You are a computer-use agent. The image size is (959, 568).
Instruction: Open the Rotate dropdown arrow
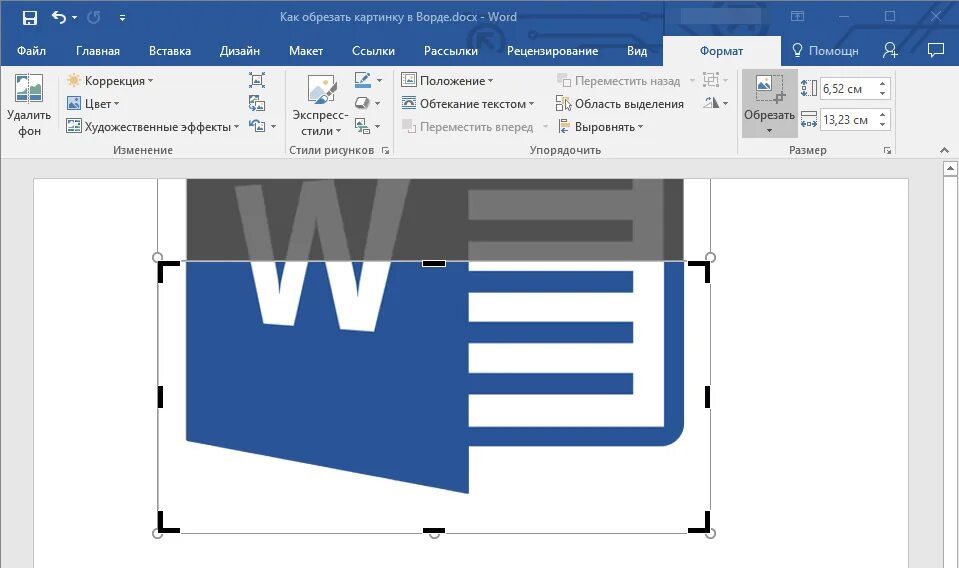[x=725, y=103]
